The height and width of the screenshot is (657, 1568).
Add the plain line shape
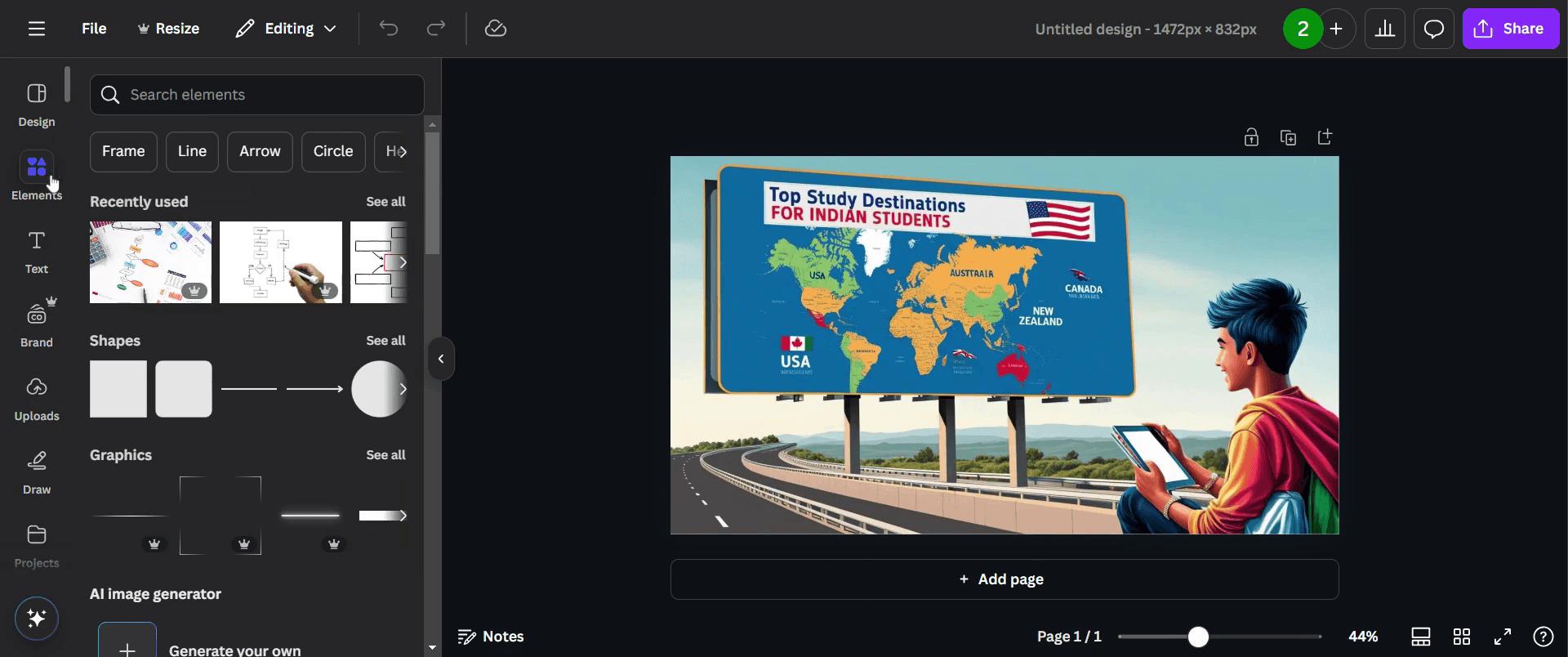249,389
